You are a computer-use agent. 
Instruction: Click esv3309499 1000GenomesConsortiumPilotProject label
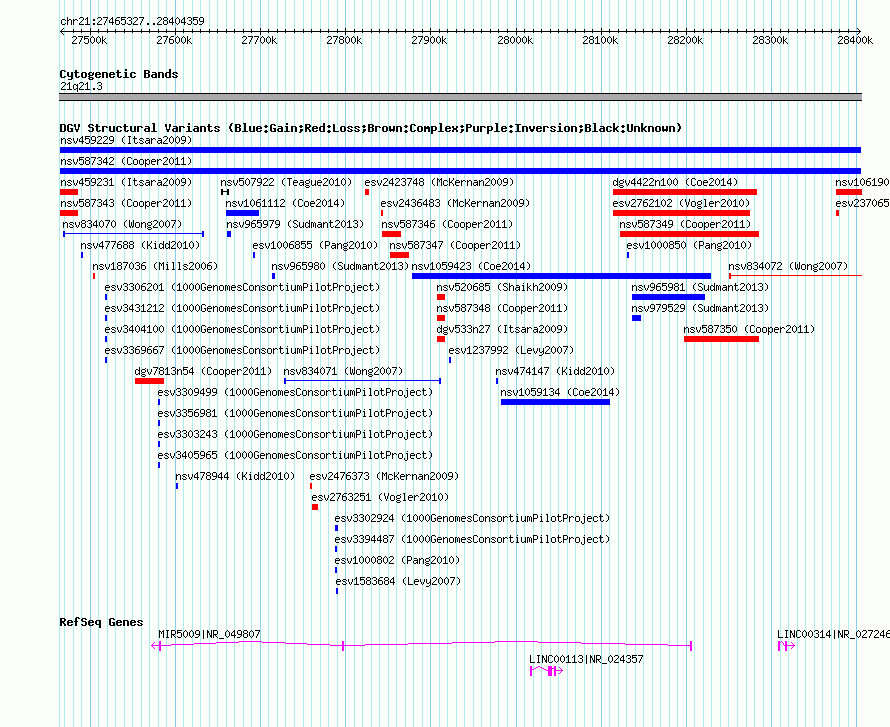[x=295, y=392]
